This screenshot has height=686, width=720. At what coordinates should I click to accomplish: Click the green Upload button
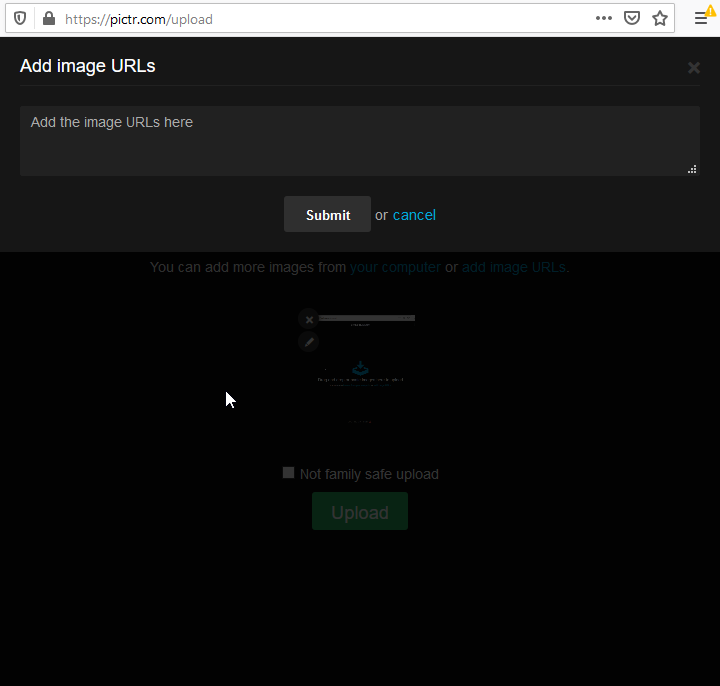pyautogui.click(x=360, y=511)
